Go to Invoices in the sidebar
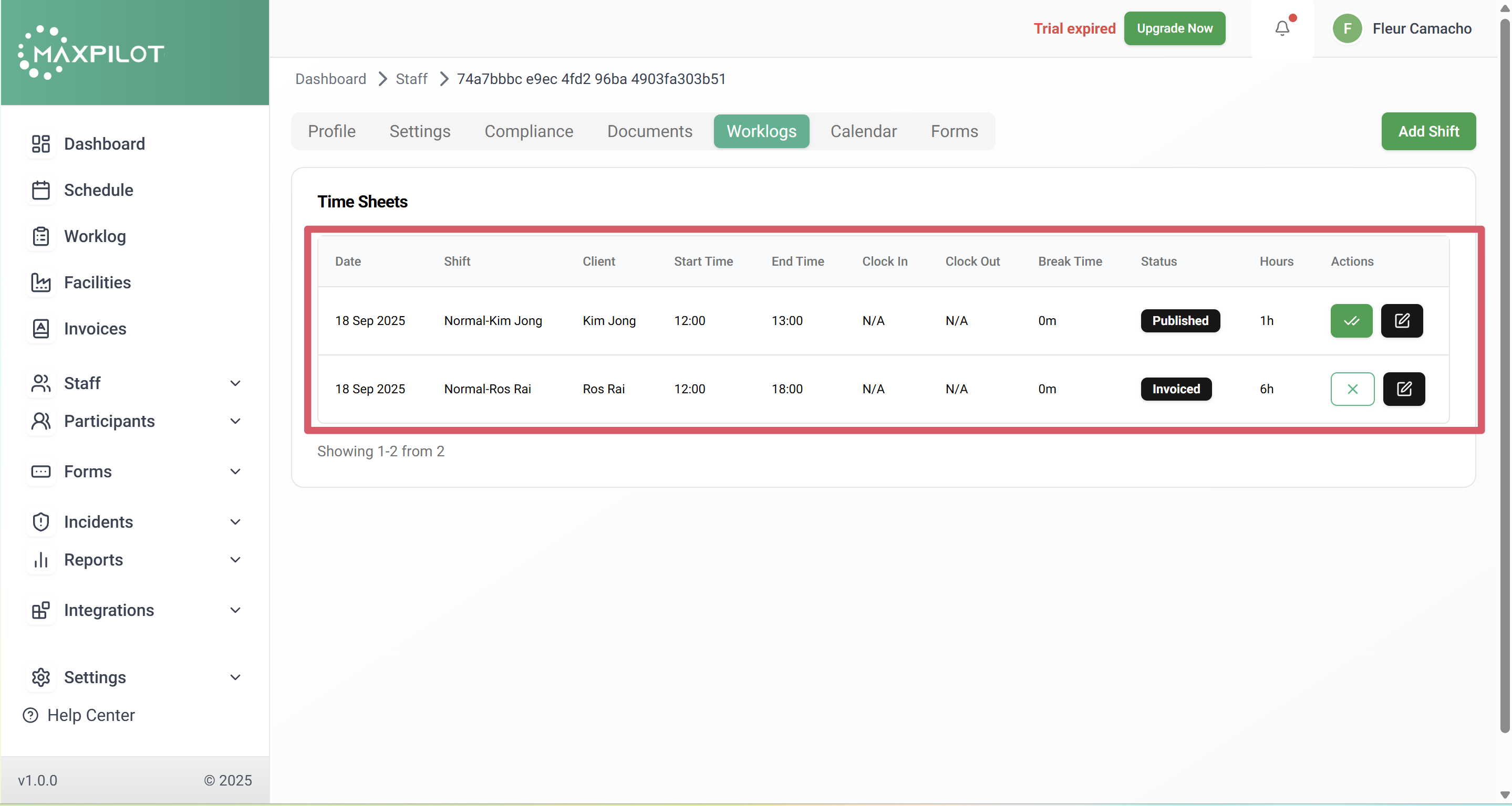1512x806 pixels. tap(95, 329)
